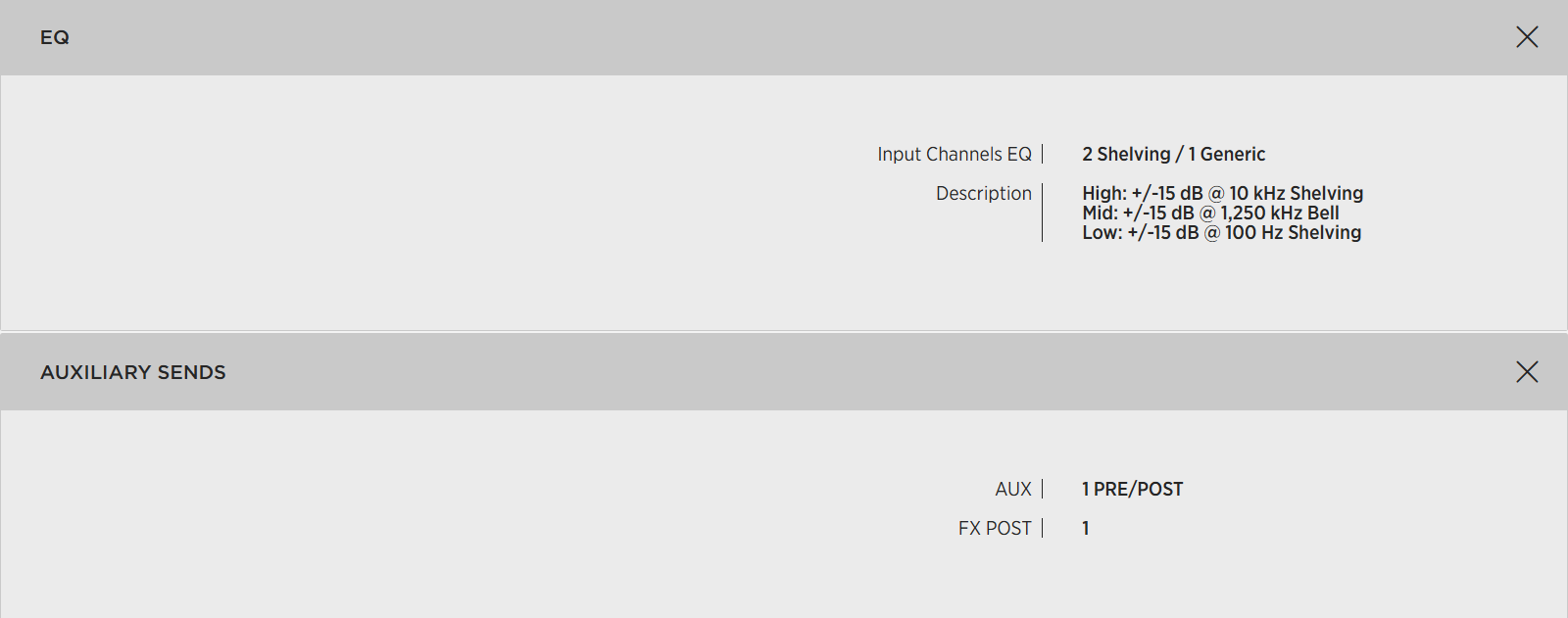
Task: Click the divider beside Input Channels EQ
Action: (x=1043, y=155)
